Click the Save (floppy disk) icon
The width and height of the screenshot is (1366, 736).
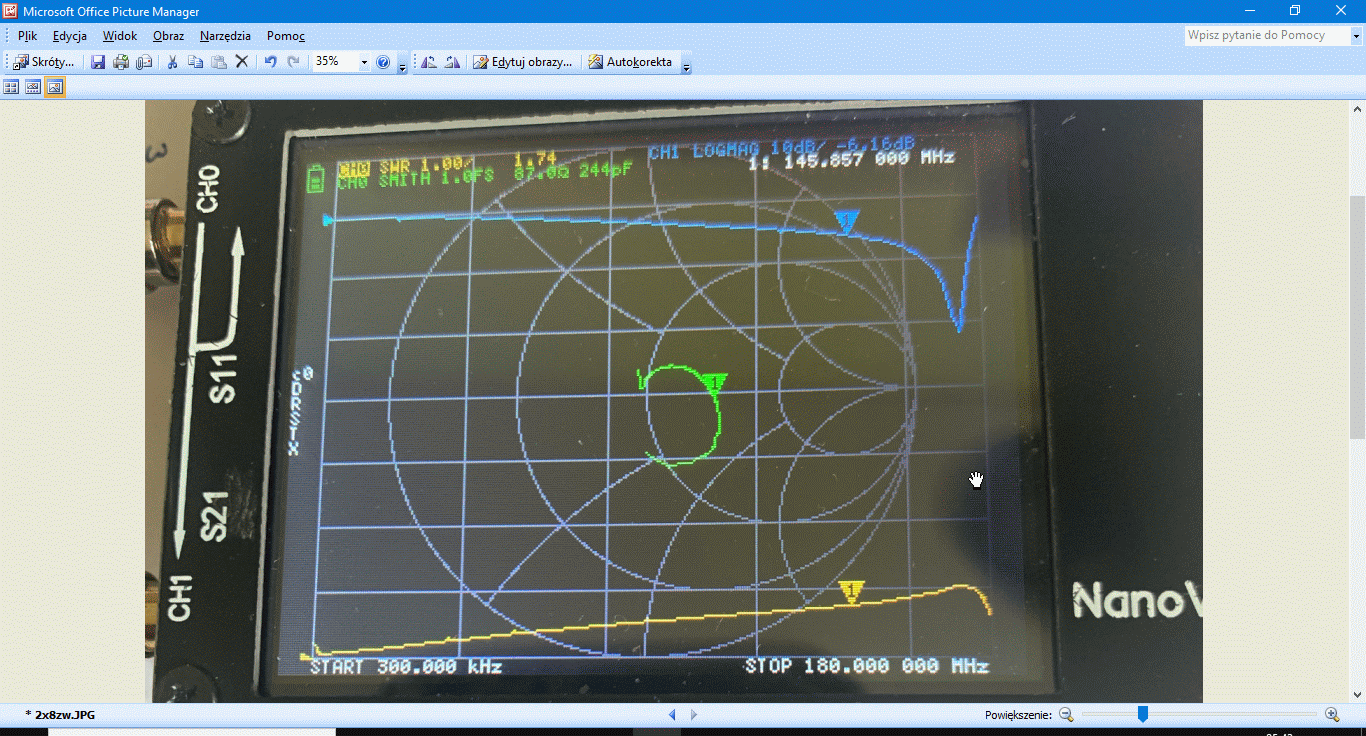(98, 62)
